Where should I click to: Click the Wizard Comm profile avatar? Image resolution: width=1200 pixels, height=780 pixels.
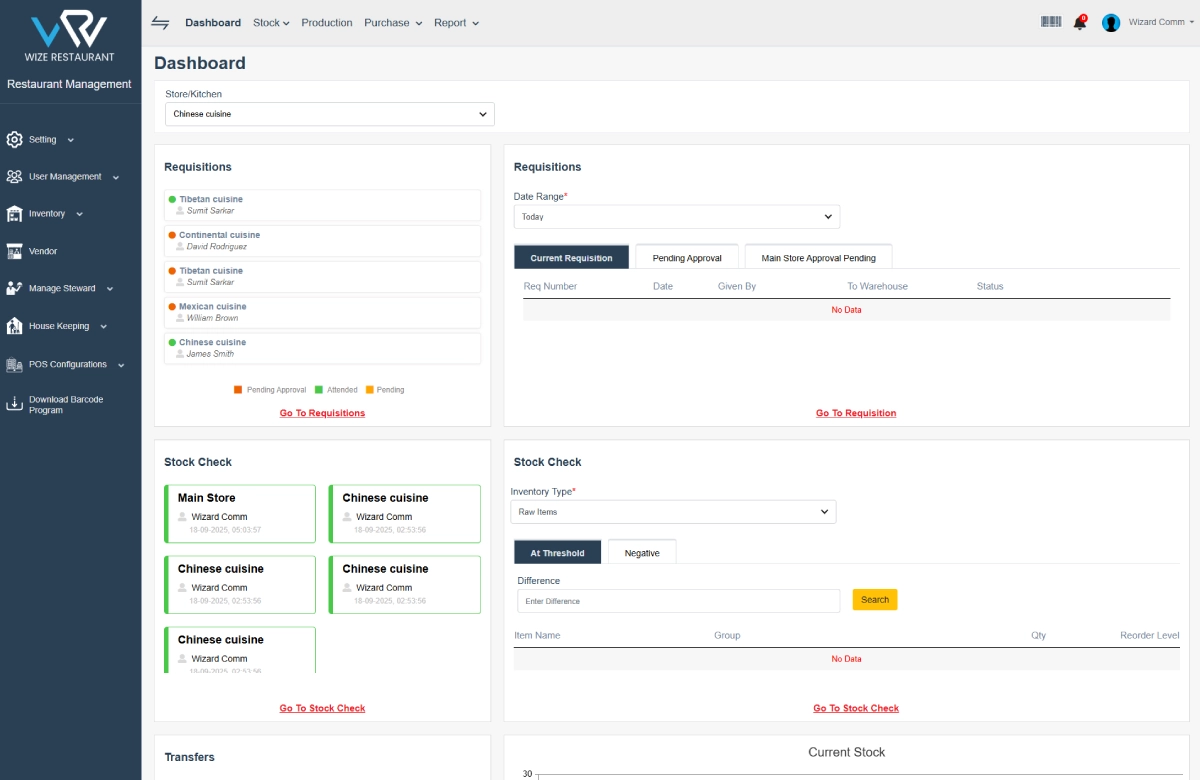1111,23
